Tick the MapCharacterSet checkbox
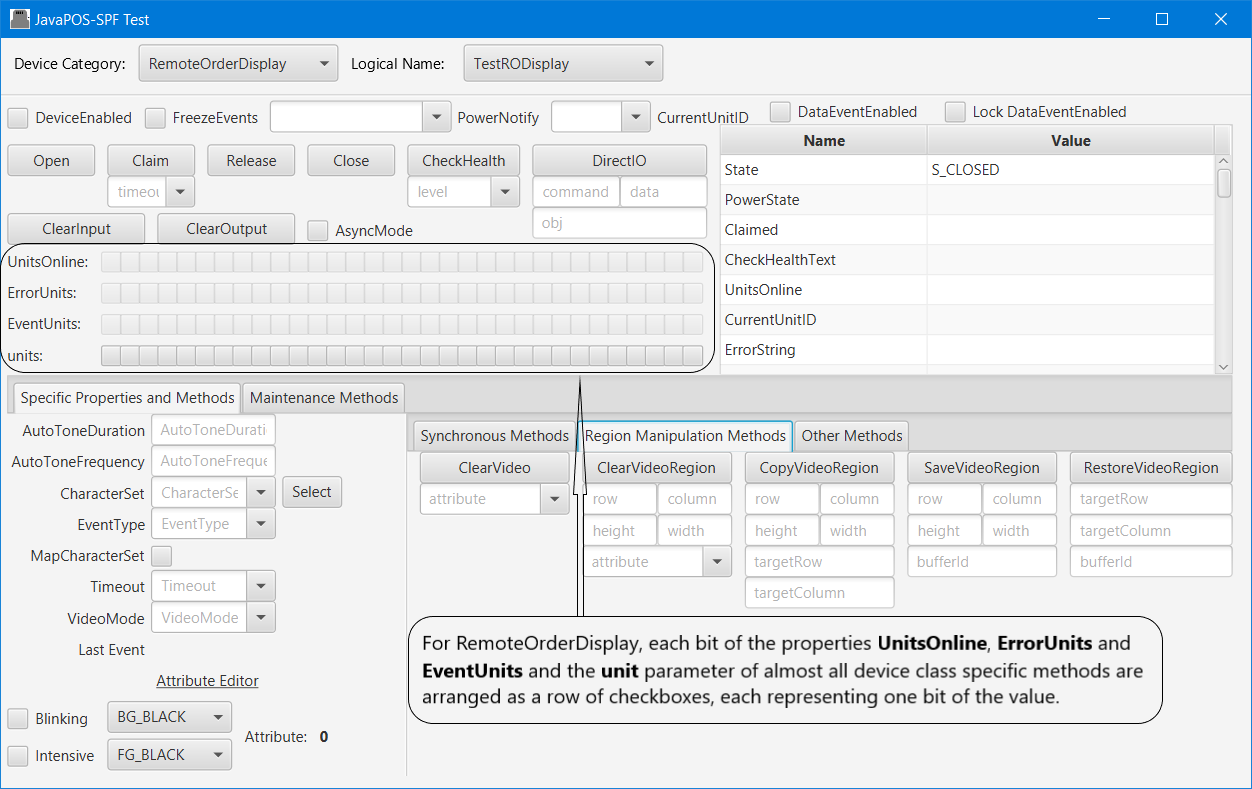This screenshot has width=1252, height=789. pyautogui.click(x=161, y=556)
